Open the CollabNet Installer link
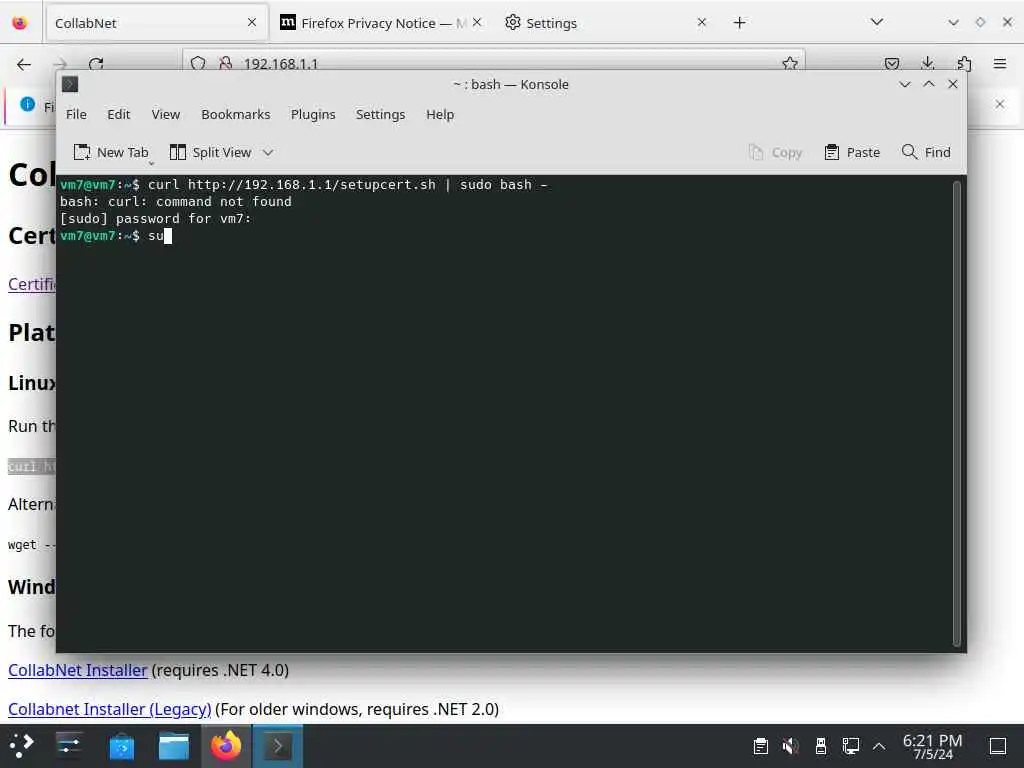 point(78,671)
